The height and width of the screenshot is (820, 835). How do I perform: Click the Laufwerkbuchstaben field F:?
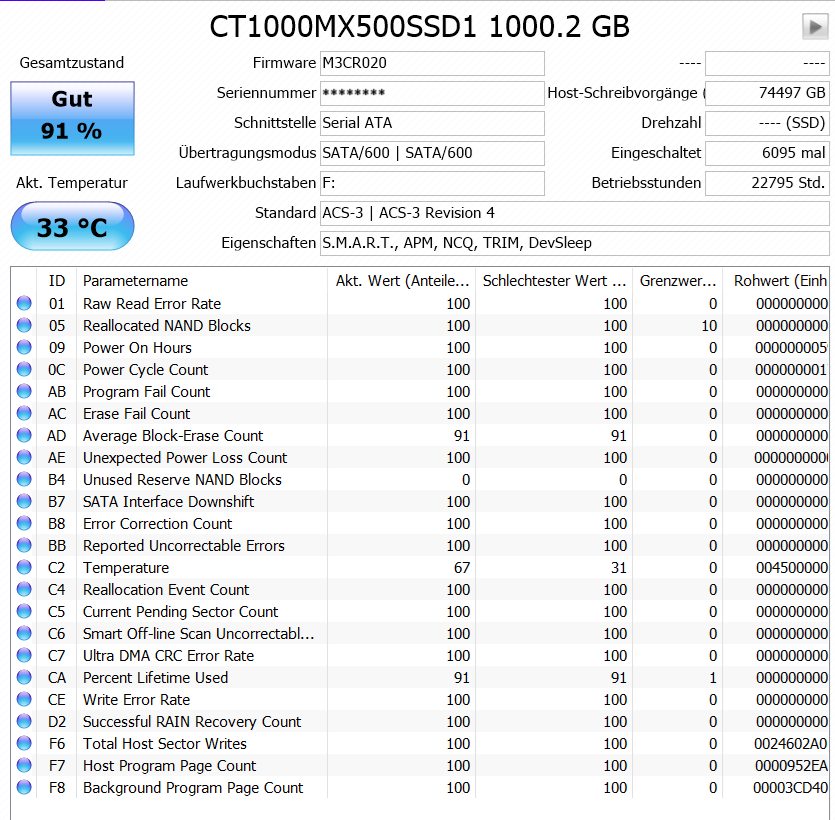tap(432, 183)
